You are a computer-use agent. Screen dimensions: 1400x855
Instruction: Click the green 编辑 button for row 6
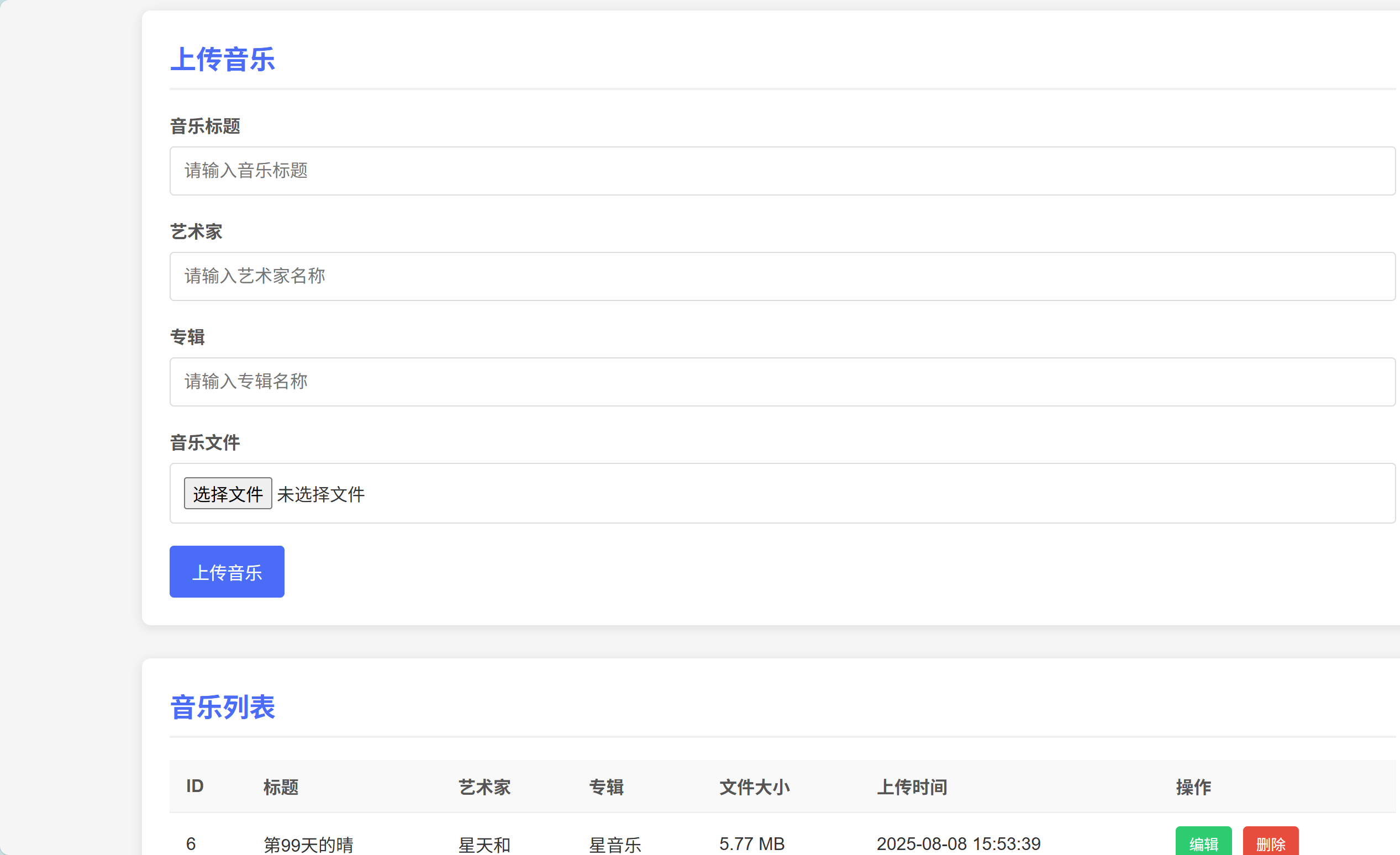coord(1203,843)
